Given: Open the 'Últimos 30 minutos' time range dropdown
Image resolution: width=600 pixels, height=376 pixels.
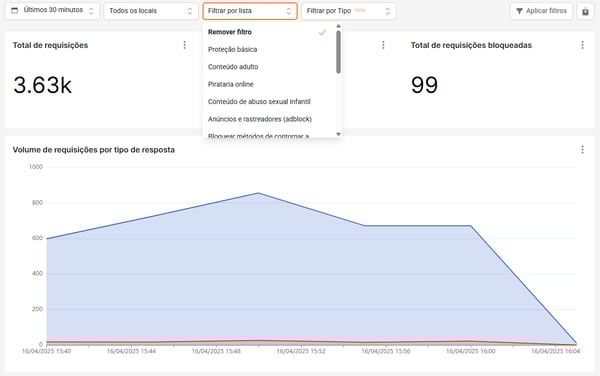Looking at the screenshot, I should [52, 11].
